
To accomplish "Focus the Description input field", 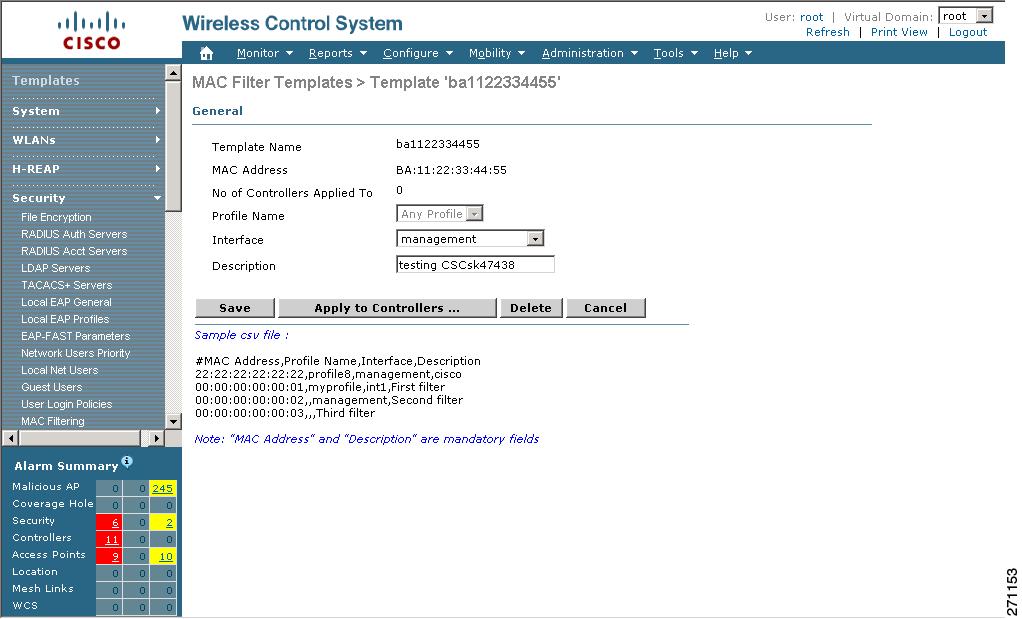I will click(x=475, y=265).
